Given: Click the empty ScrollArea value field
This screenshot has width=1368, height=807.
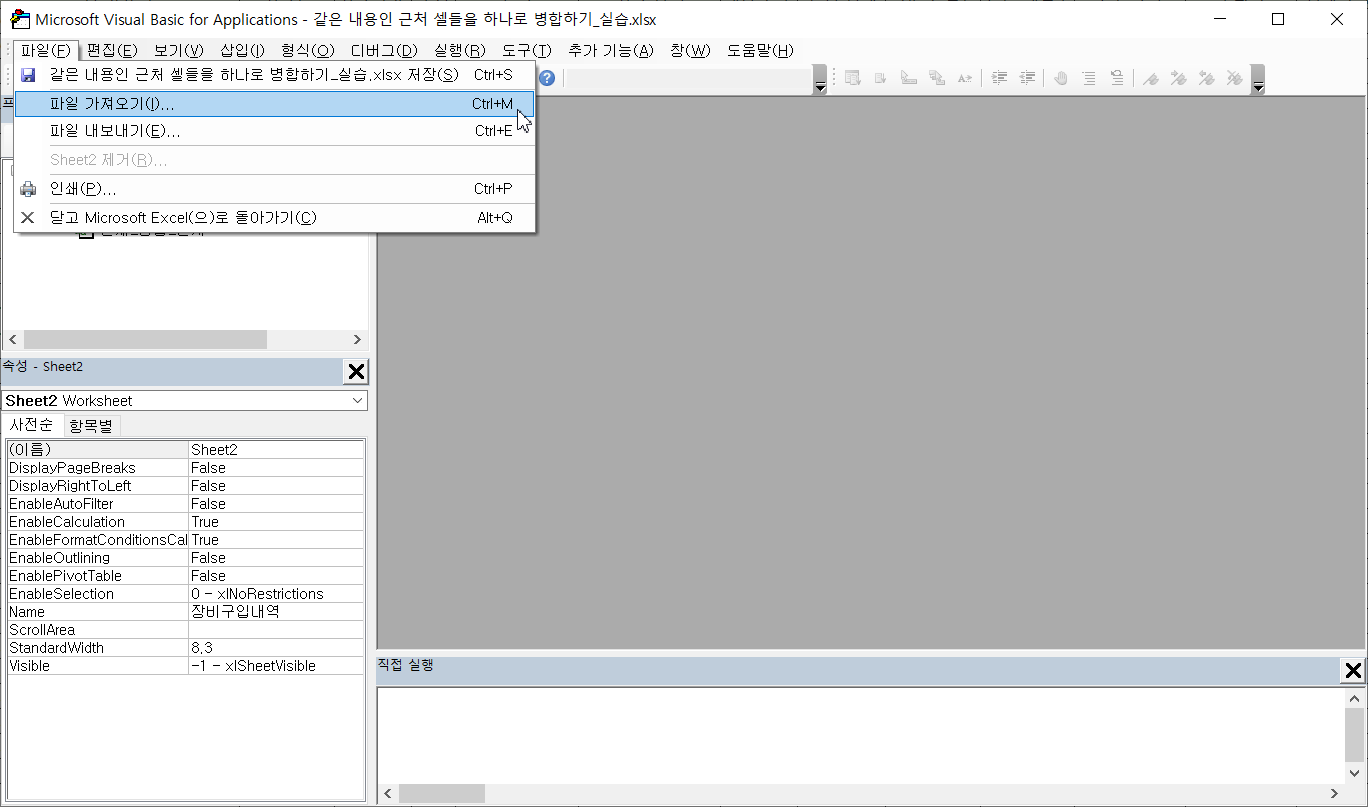Looking at the screenshot, I should pos(276,629).
